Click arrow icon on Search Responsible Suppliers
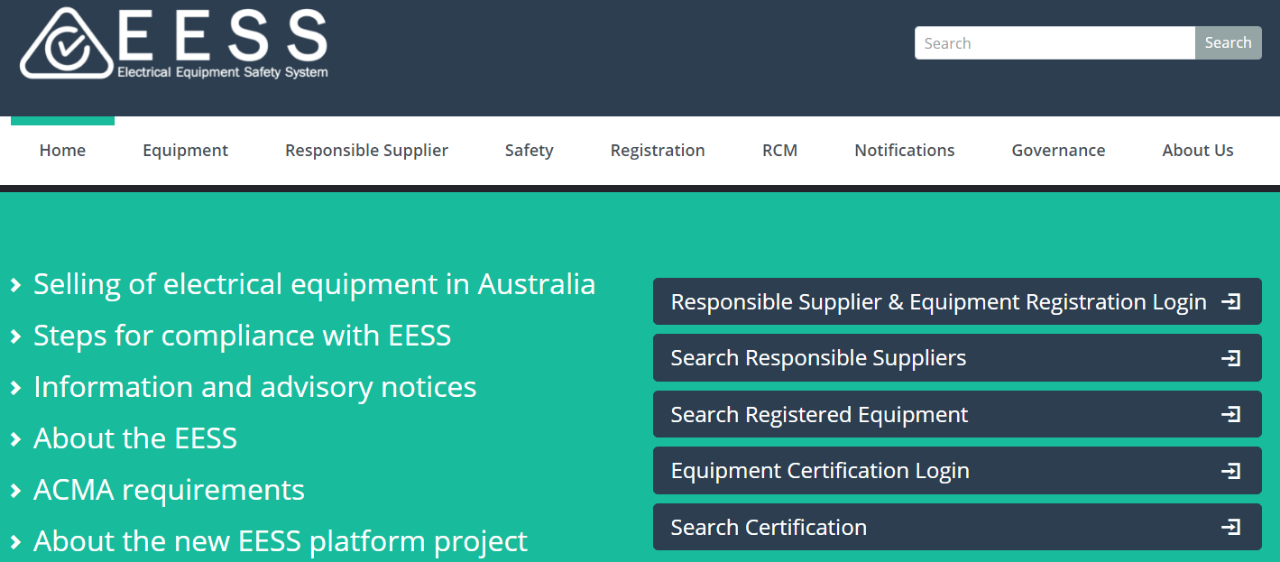This screenshot has height=562, width=1280. [x=1232, y=358]
